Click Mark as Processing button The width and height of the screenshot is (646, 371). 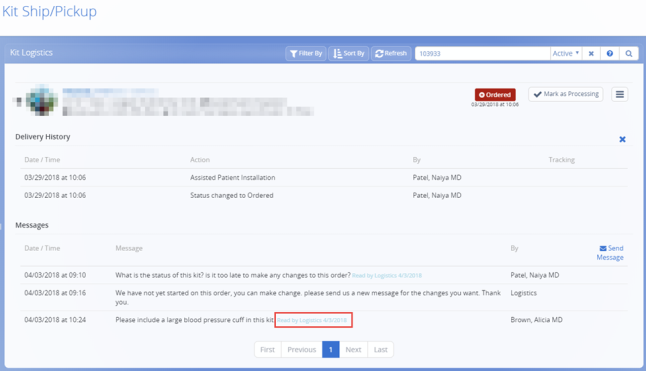coord(566,94)
